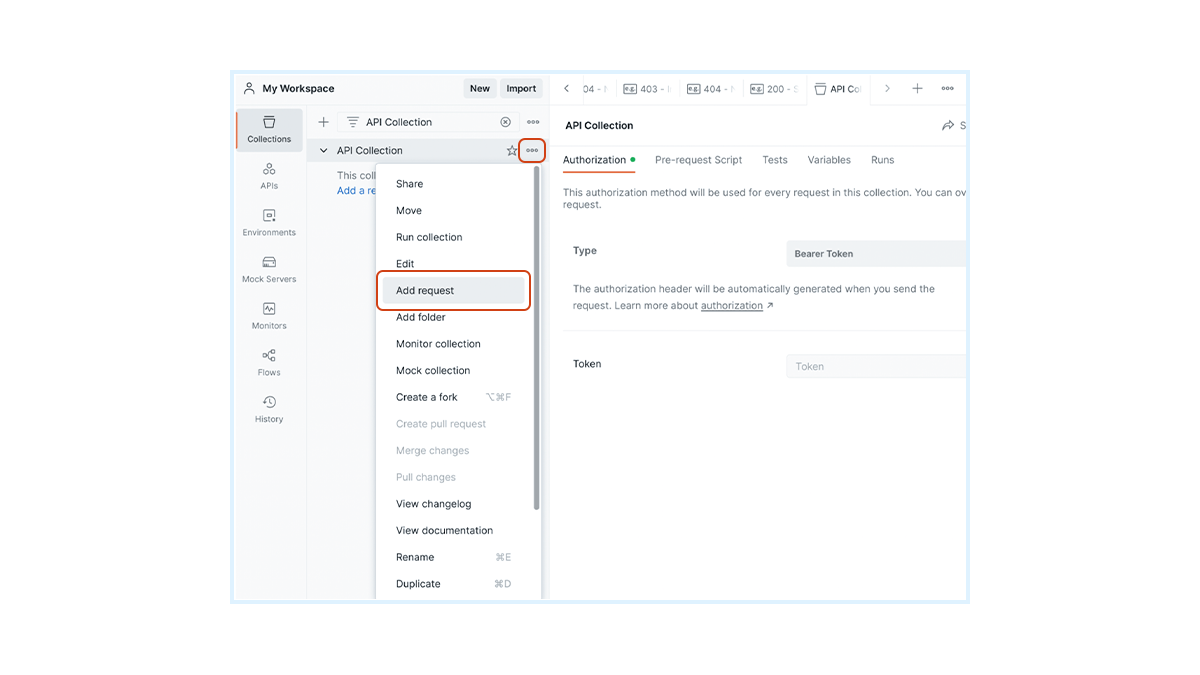The image size is (1200, 675).
Task: Switch to the Pre-request Script tab
Action: (x=698, y=160)
